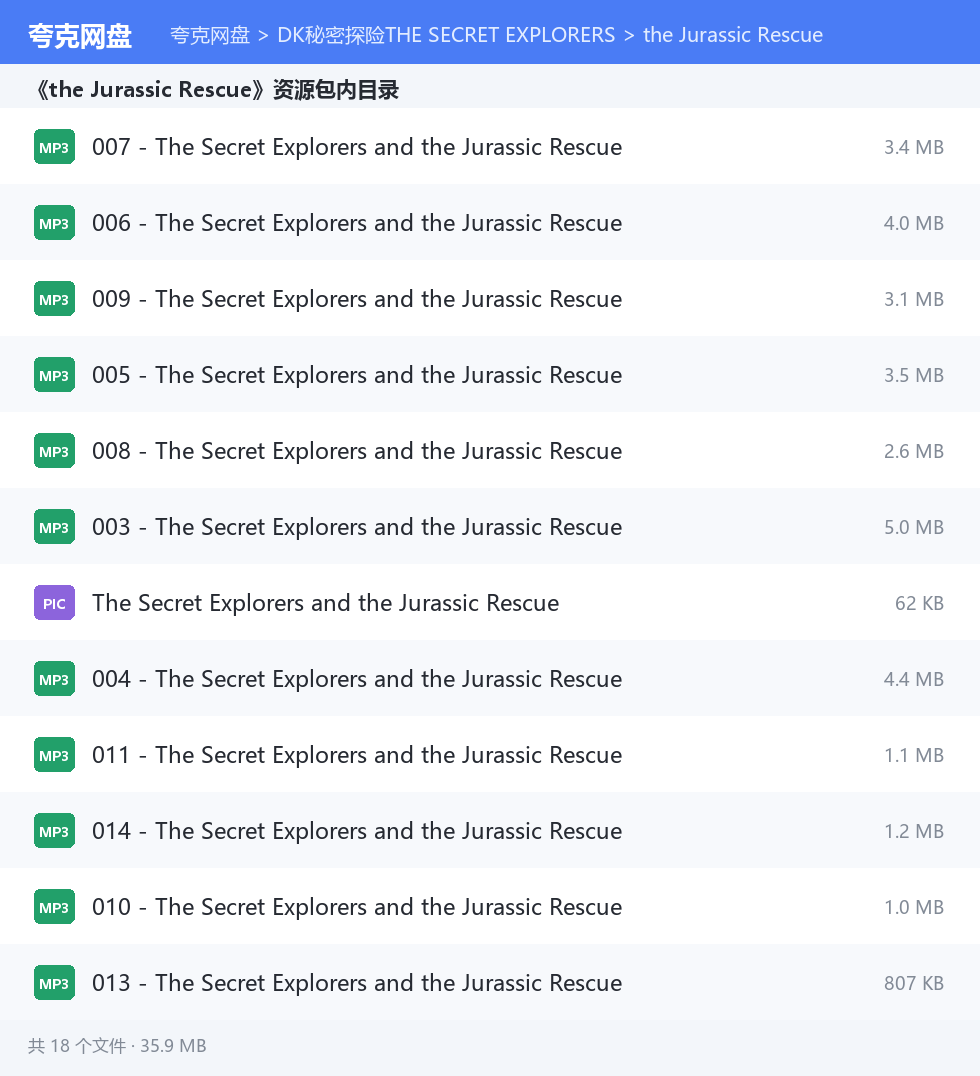Image resolution: width=980 pixels, height=1076 pixels.
Task: Open the 夸克网盘 logo at top left
Action: (x=80, y=36)
